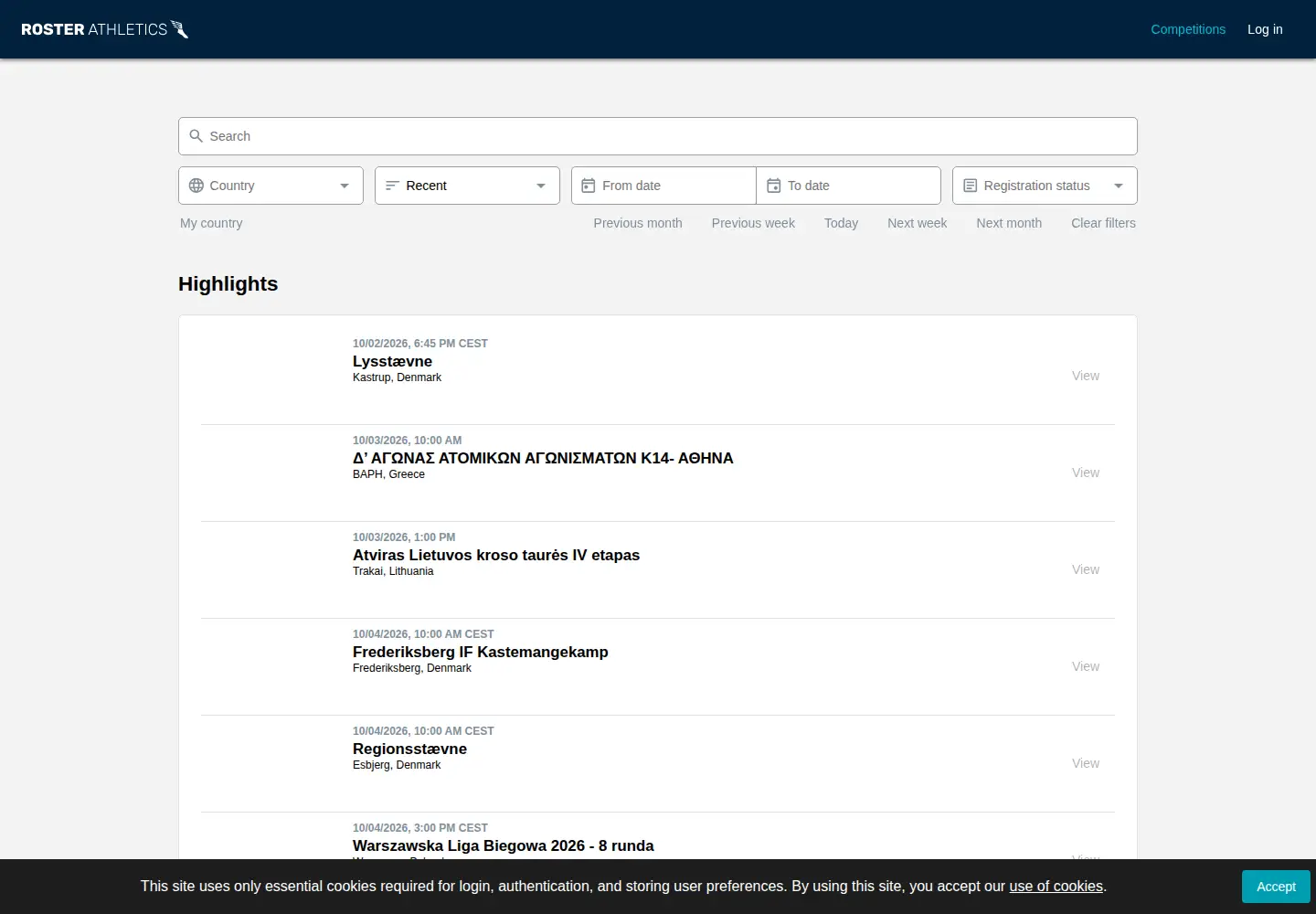Accept the cookie notice
Screen dimensions: 1316x914
click(x=1276, y=887)
